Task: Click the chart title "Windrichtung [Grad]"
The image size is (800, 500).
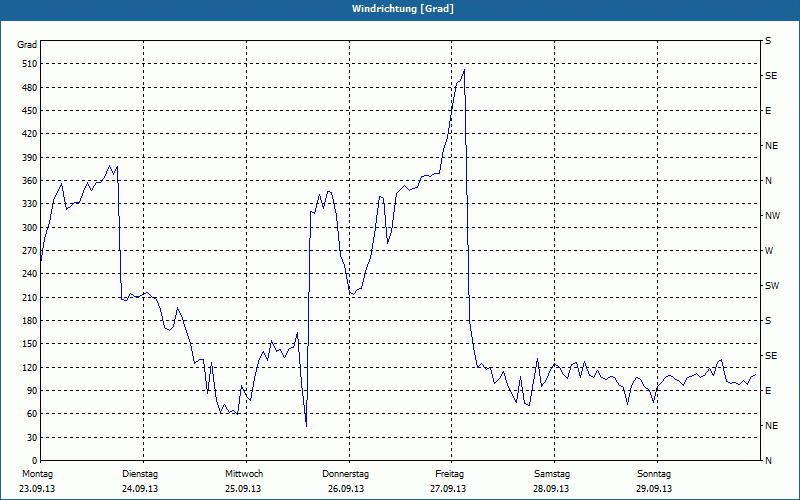Action: pos(403,9)
